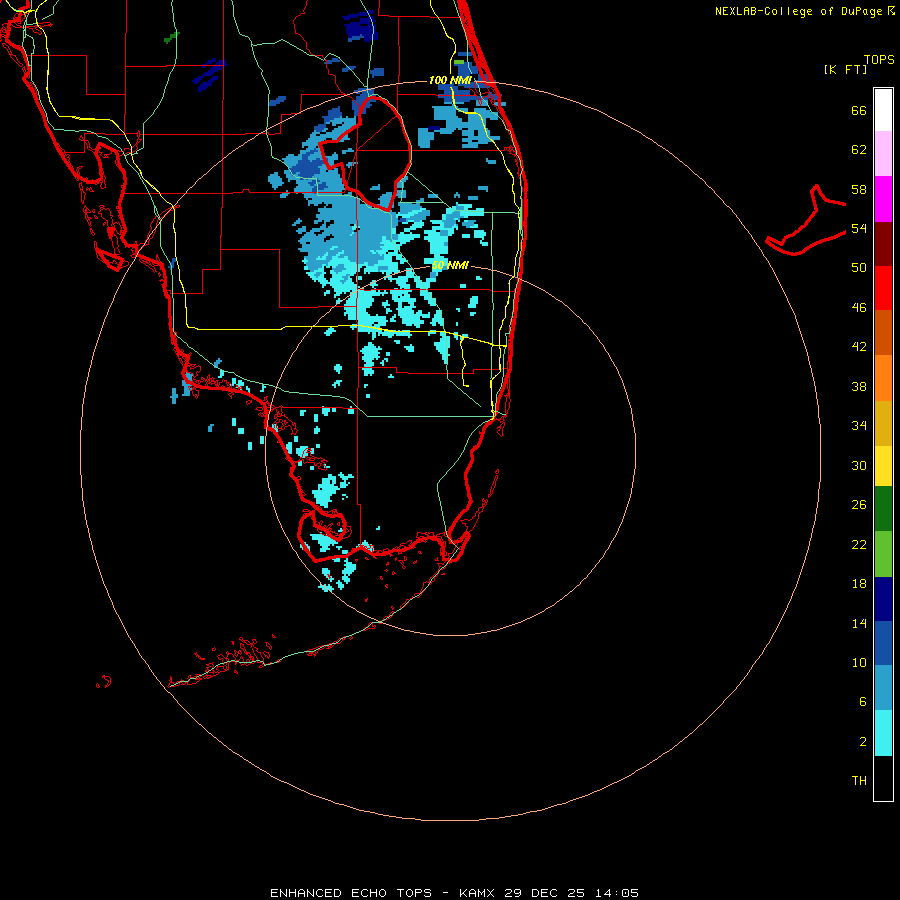Pick the magenta legend color band
Screen dimensions: 900x900
[x=883, y=199]
